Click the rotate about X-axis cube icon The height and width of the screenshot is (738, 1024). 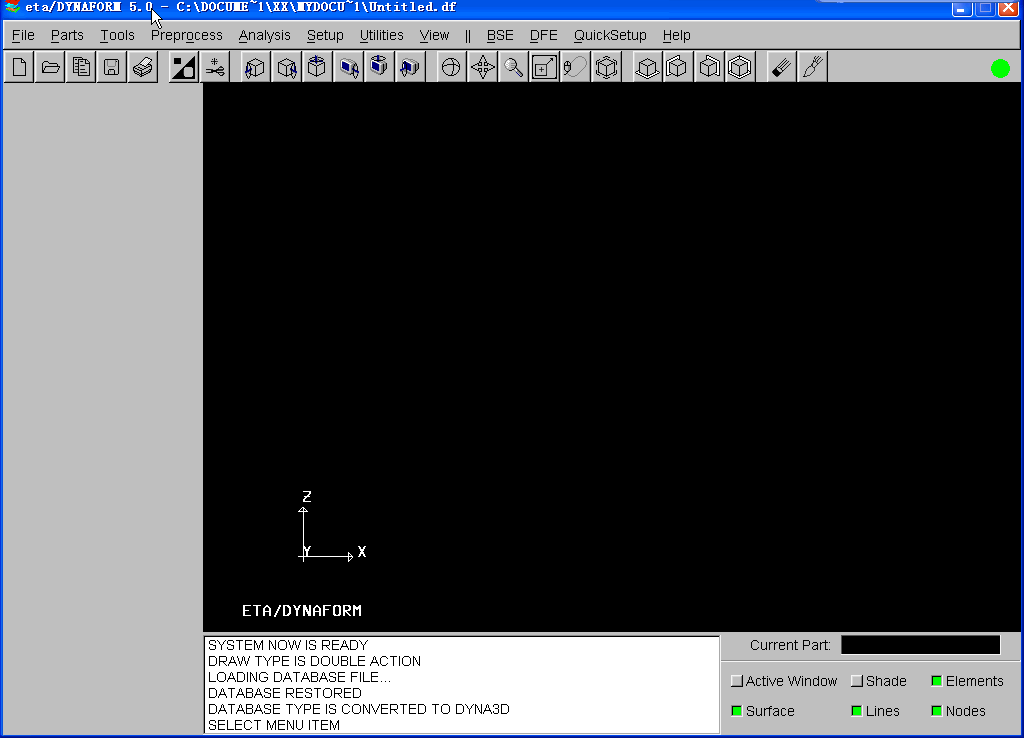(x=255, y=67)
